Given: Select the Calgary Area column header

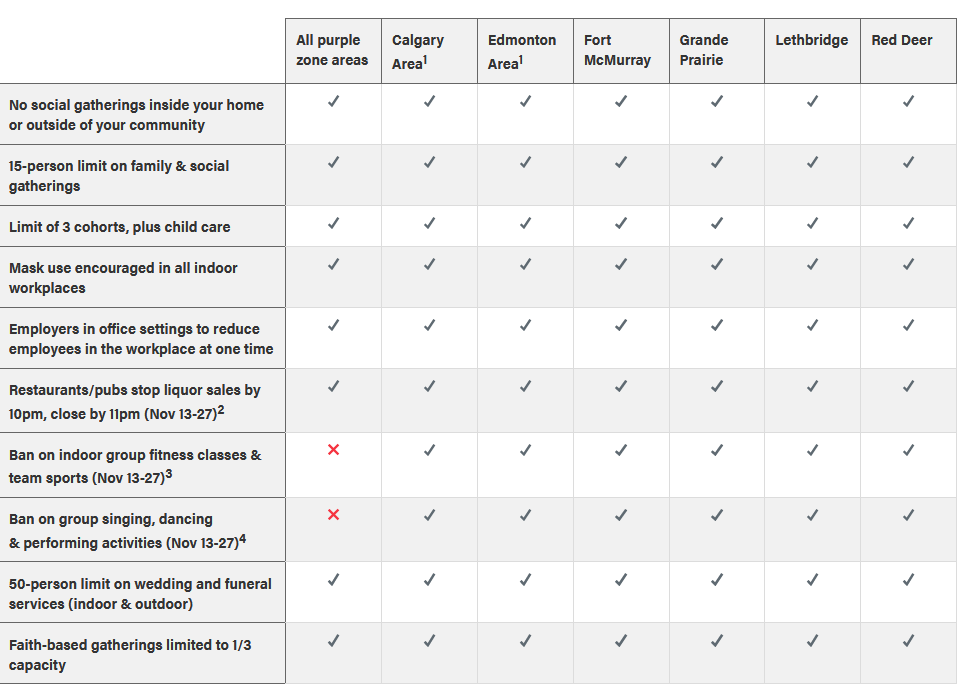Looking at the screenshot, I should pos(418,51).
